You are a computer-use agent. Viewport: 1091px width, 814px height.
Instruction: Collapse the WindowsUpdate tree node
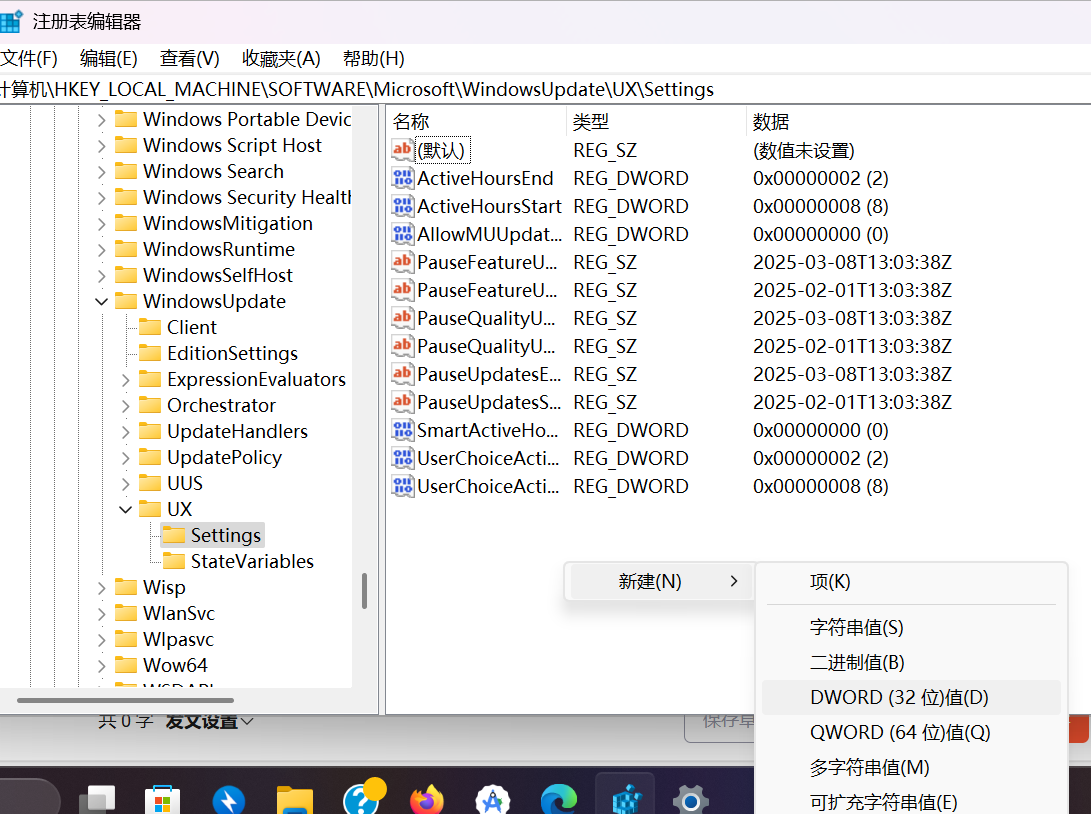tap(102, 301)
